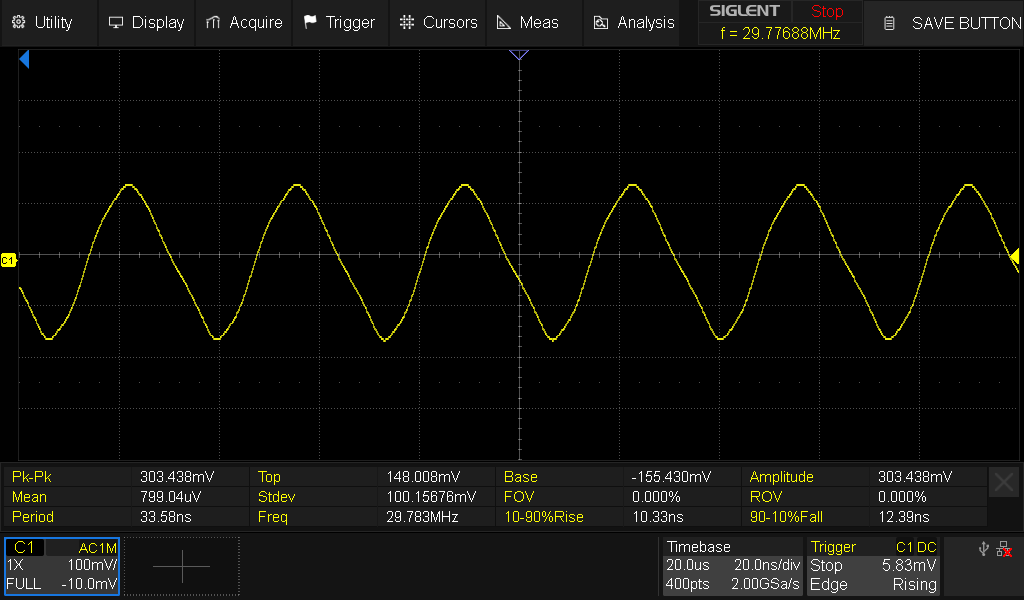1024x600 pixels.
Task: Open the Acquire menu
Action: [244, 22]
